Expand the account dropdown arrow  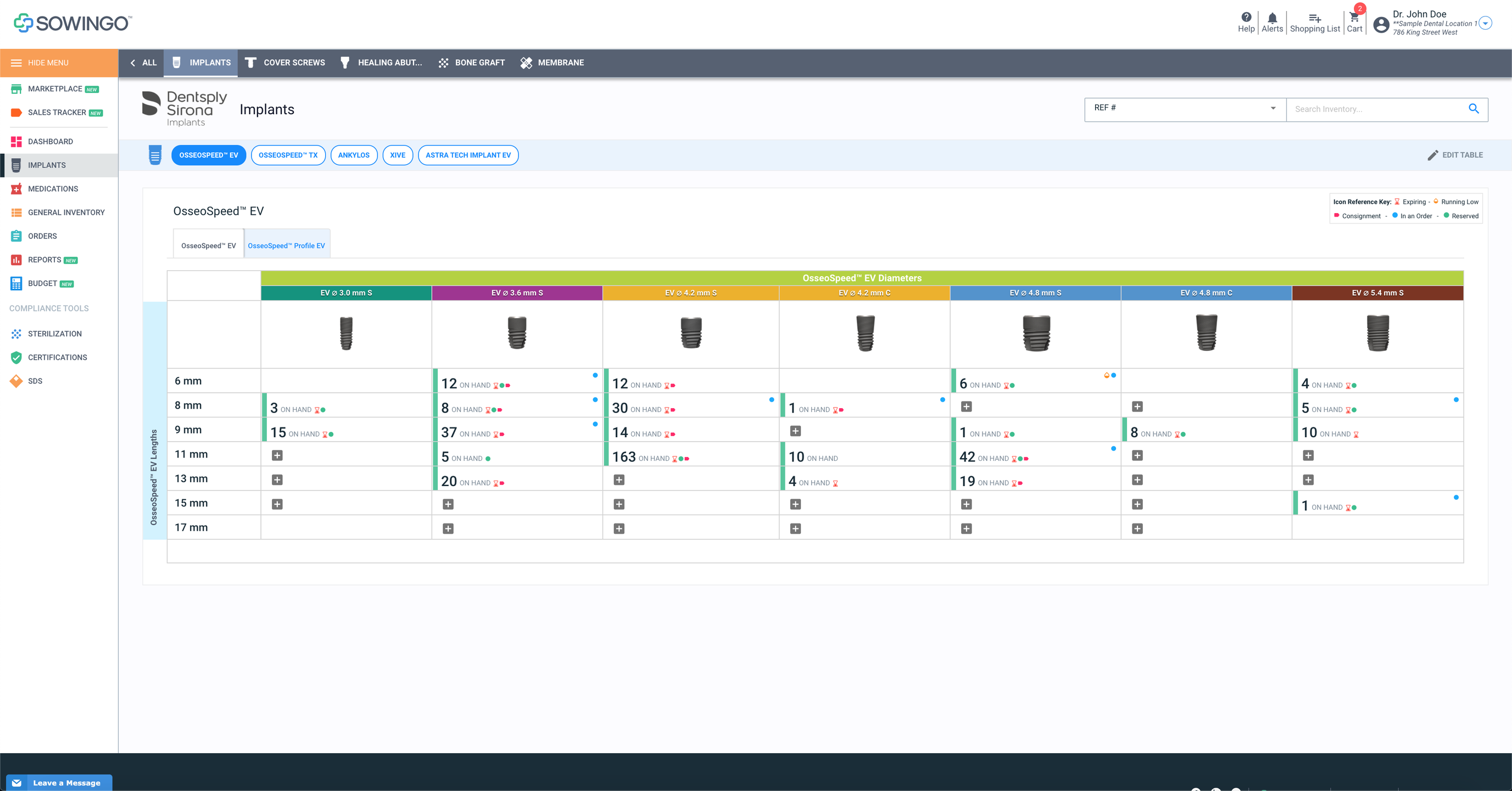tap(1485, 23)
